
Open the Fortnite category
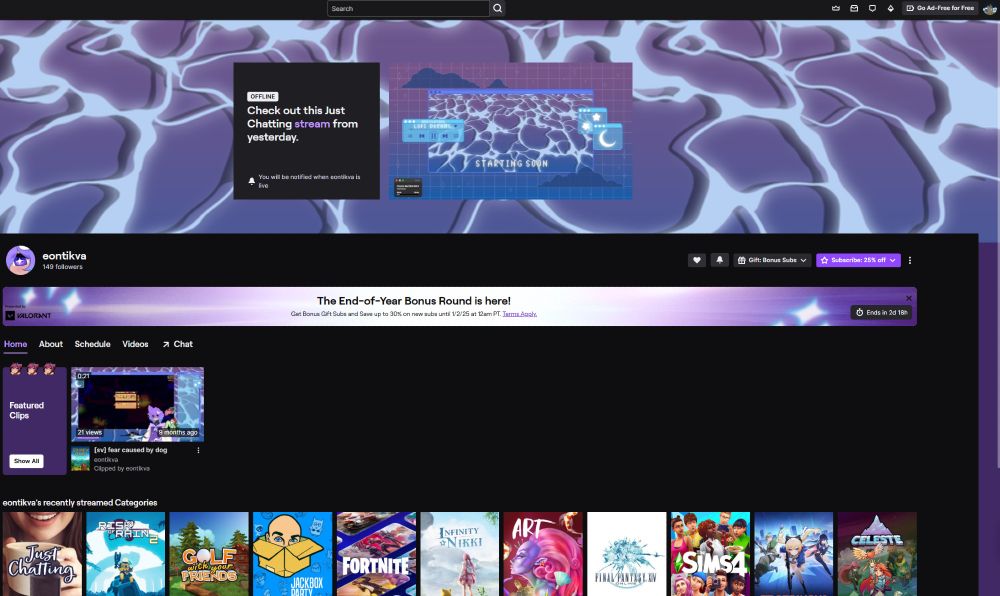coord(376,554)
